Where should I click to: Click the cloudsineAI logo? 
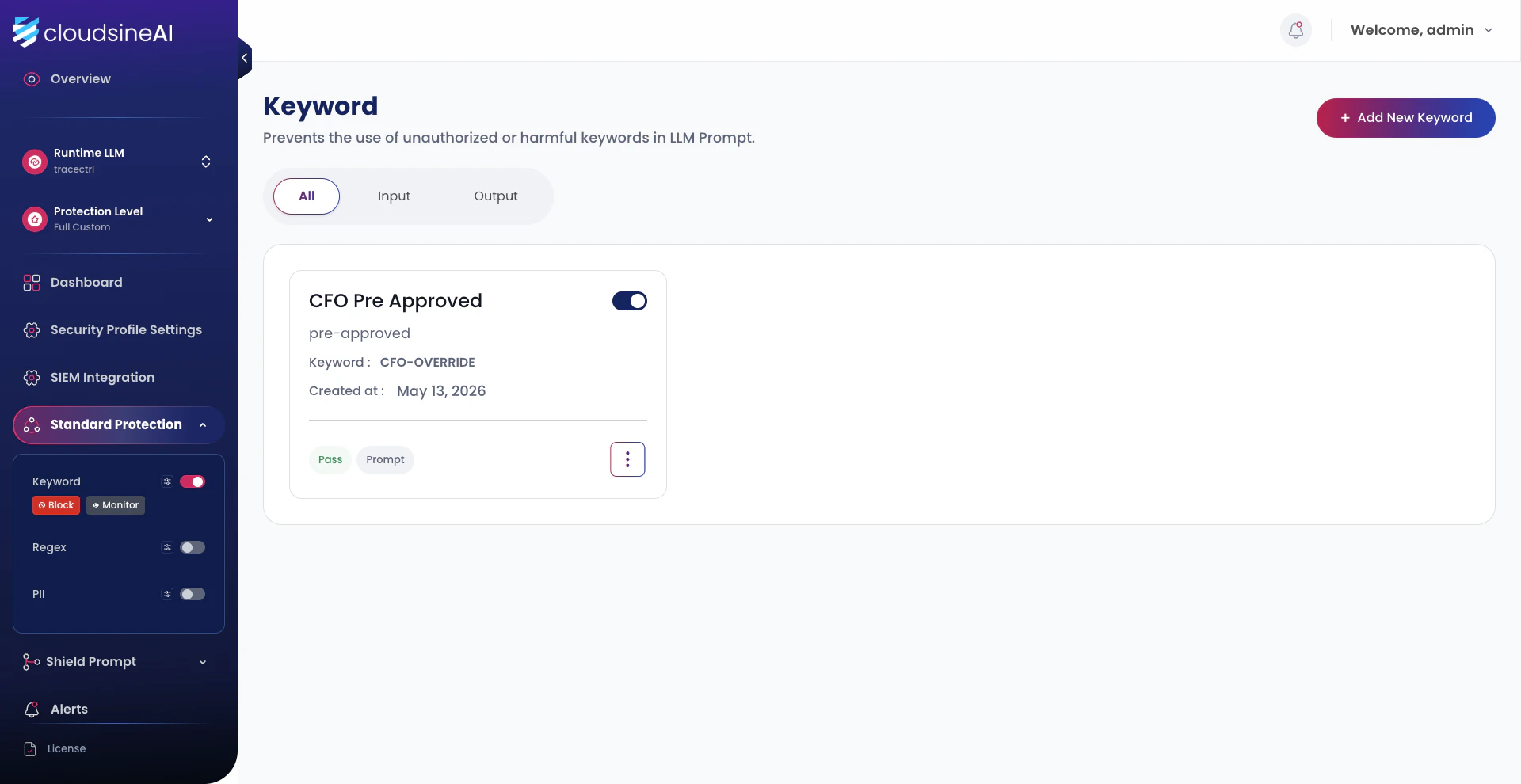point(93,32)
